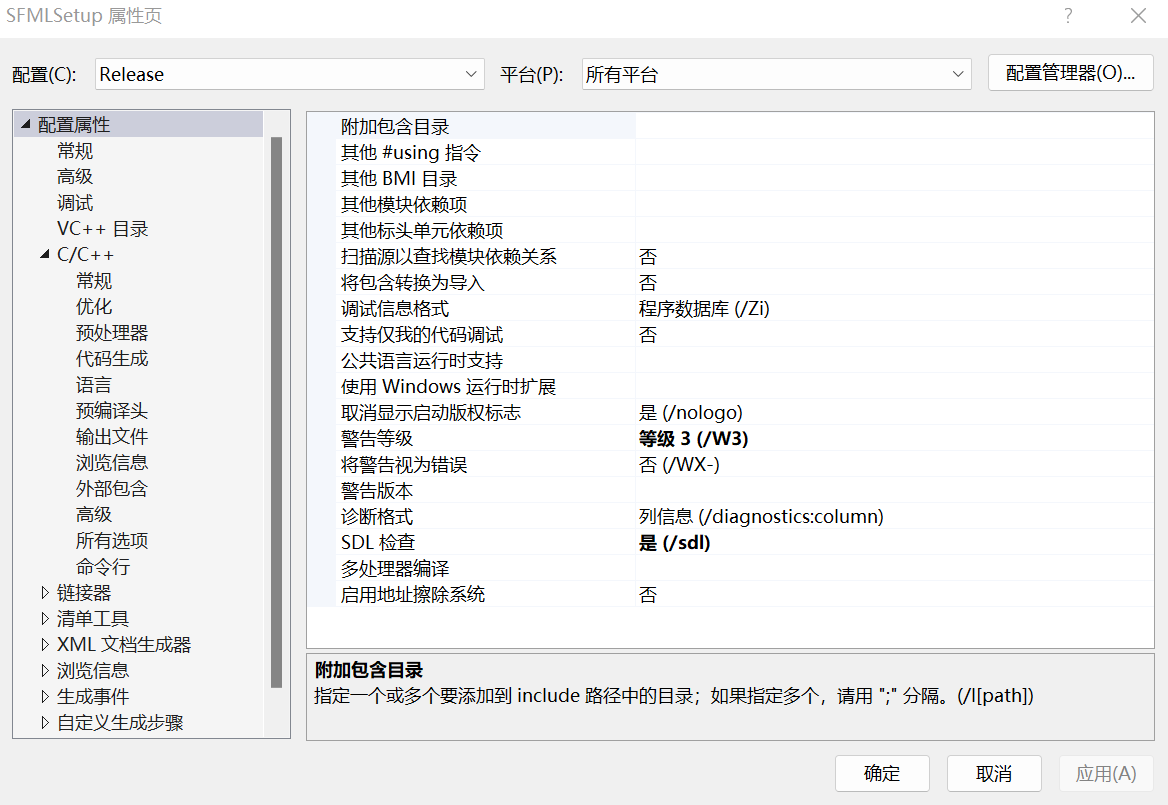Select the 多处理器编译 property row

pyautogui.click(x=730, y=569)
